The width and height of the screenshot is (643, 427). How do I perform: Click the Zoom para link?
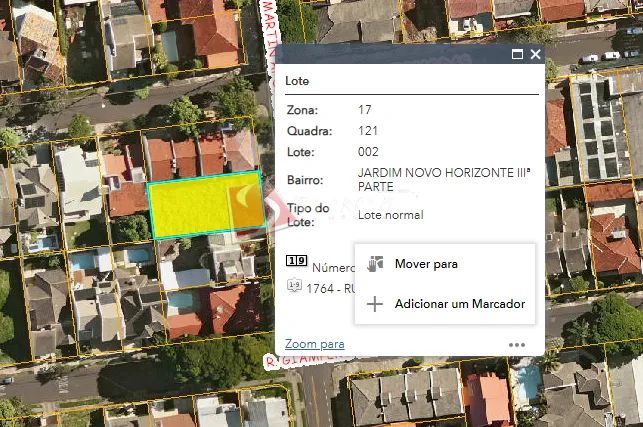point(315,344)
